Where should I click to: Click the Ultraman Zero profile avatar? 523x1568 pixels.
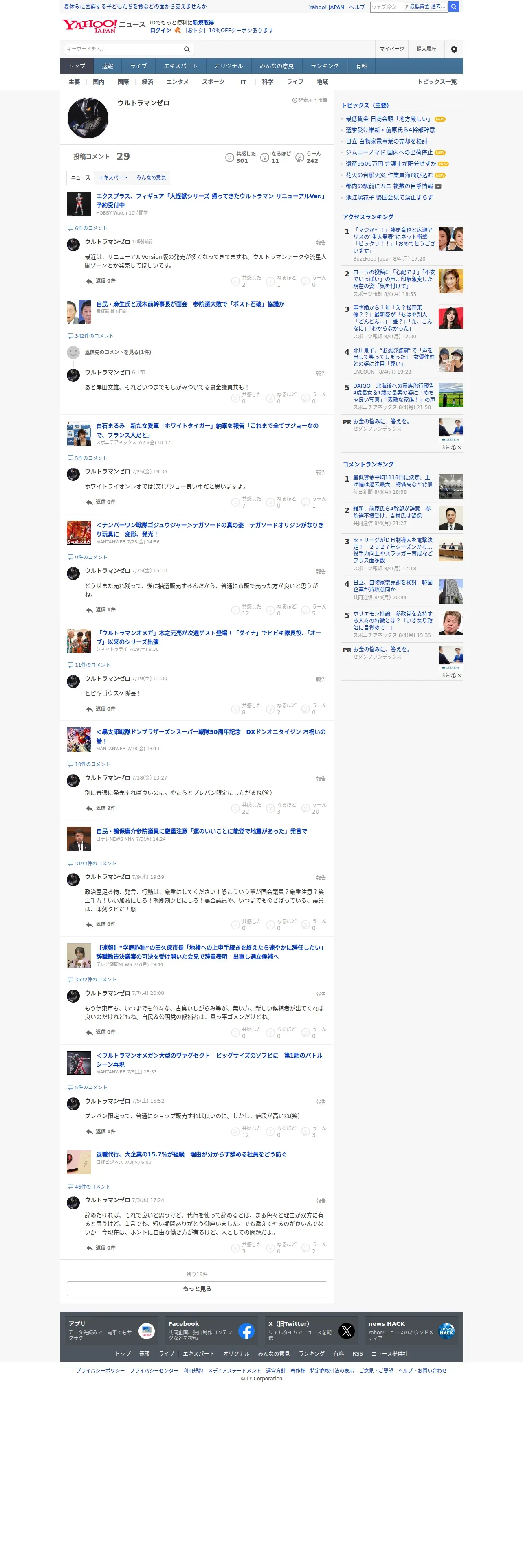pyautogui.click(x=88, y=118)
